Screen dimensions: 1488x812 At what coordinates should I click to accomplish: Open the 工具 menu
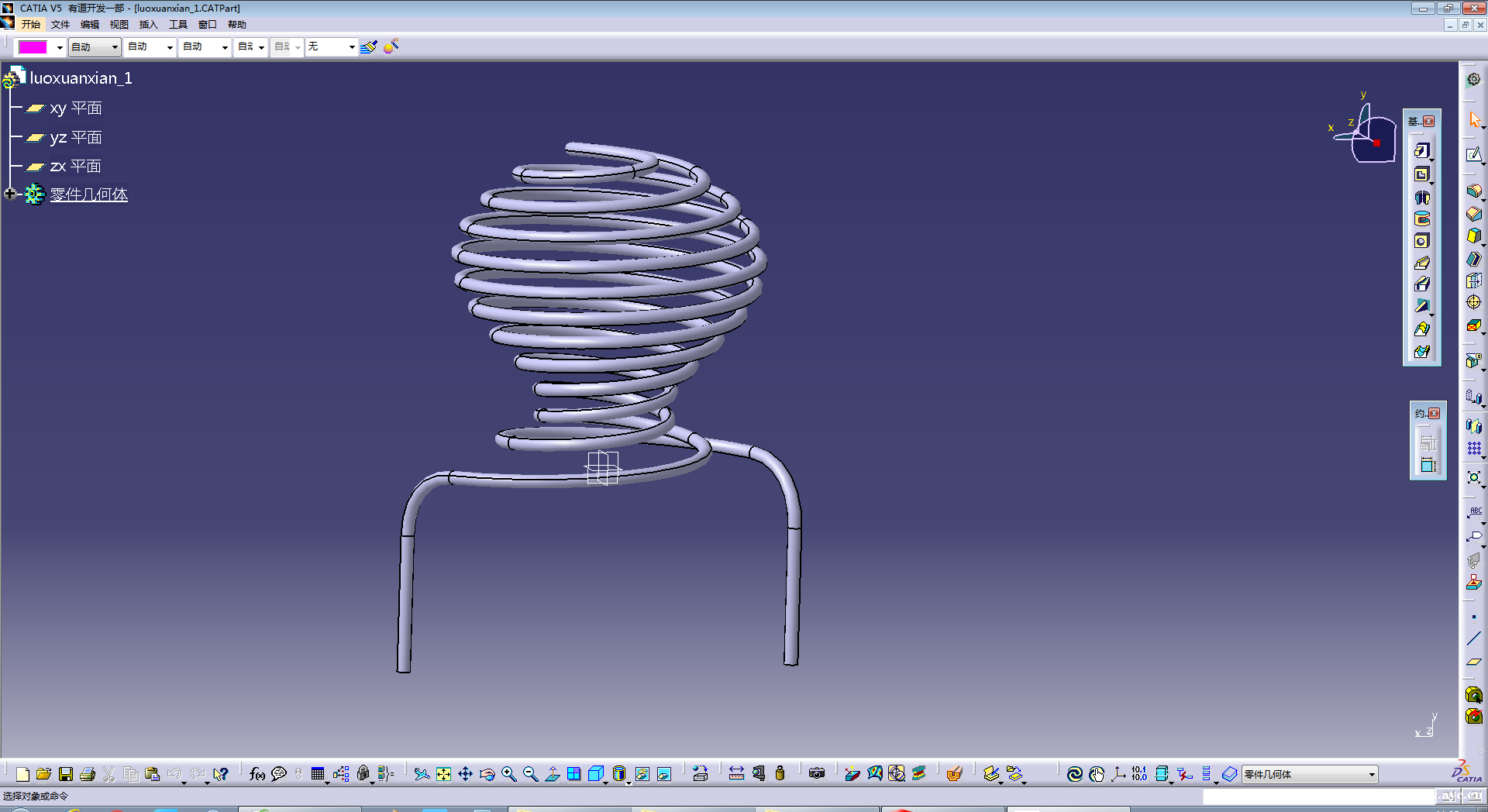click(x=178, y=25)
